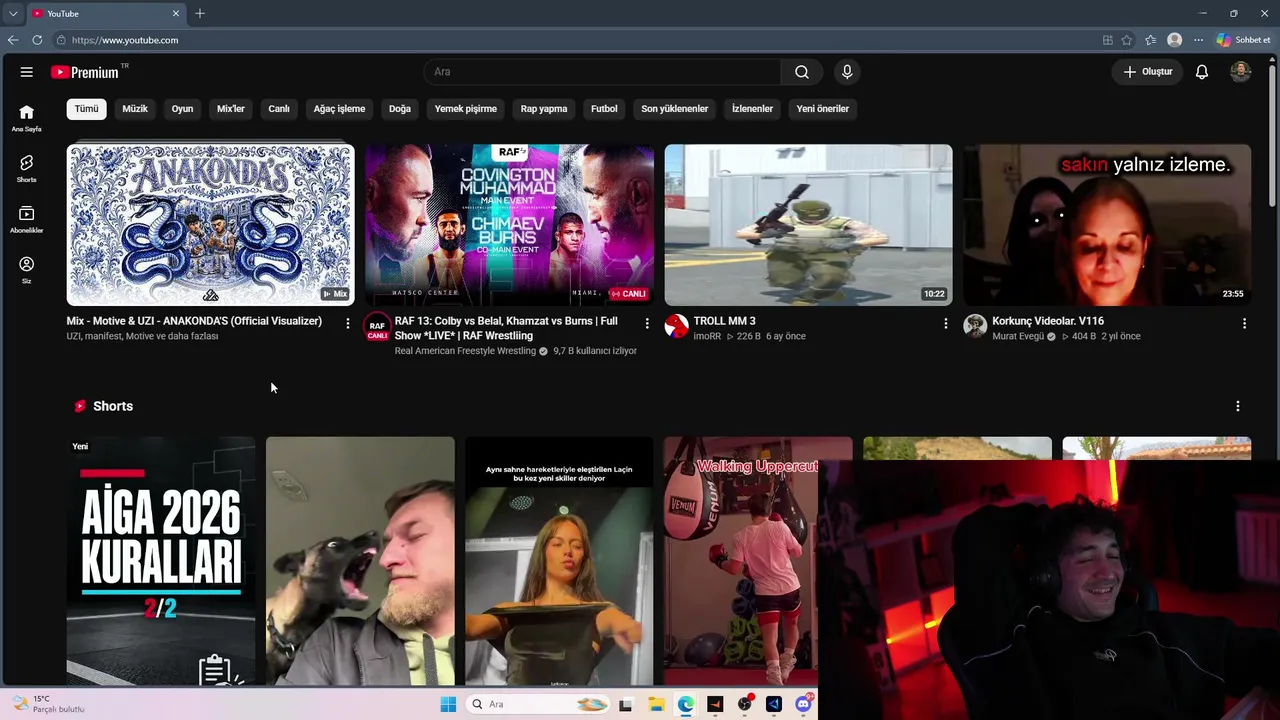Open the account avatar menu
This screenshot has height=720, width=1280.
coord(1240,72)
